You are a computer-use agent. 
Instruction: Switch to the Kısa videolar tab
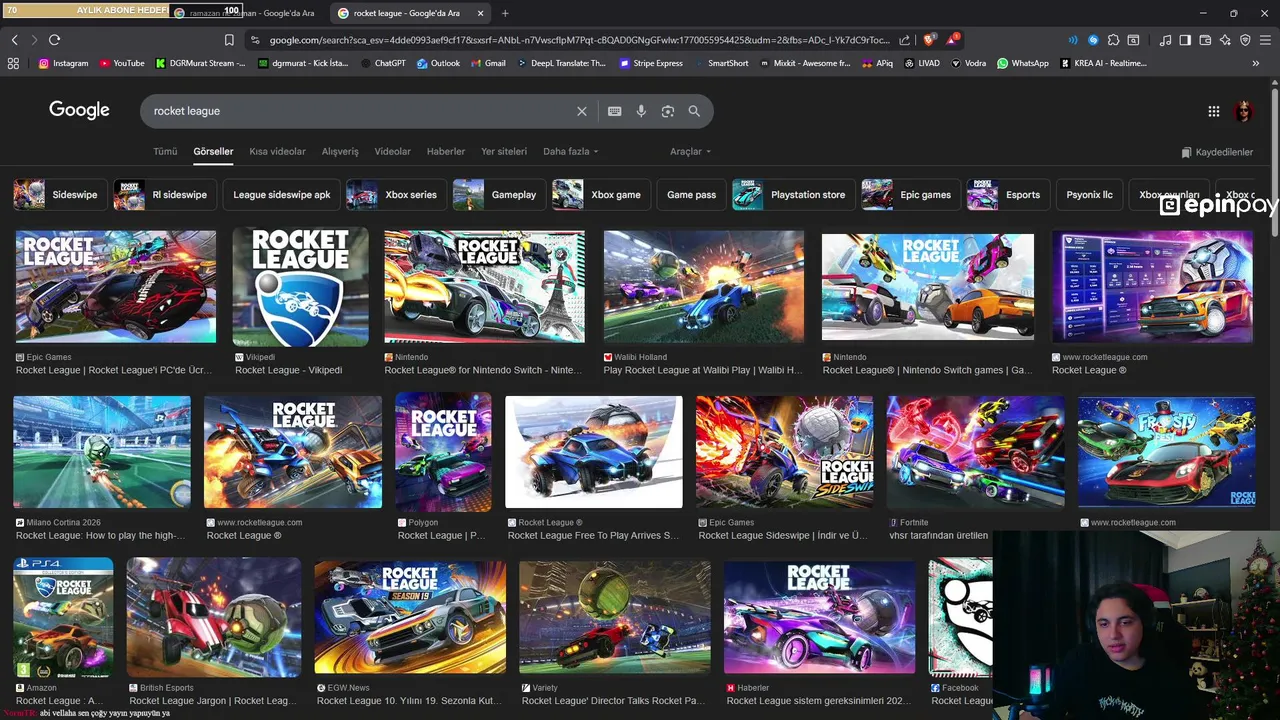click(277, 151)
